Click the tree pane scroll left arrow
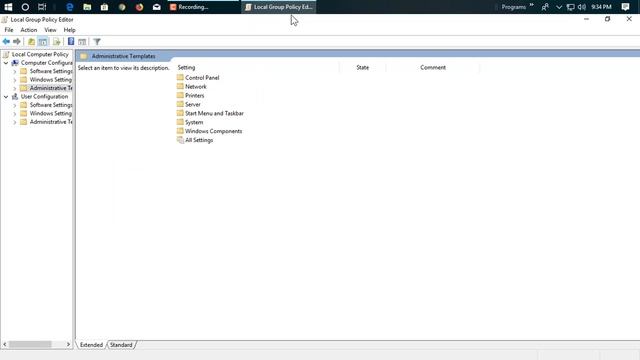The image size is (640, 360). pyautogui.click(x=5, y=345)
